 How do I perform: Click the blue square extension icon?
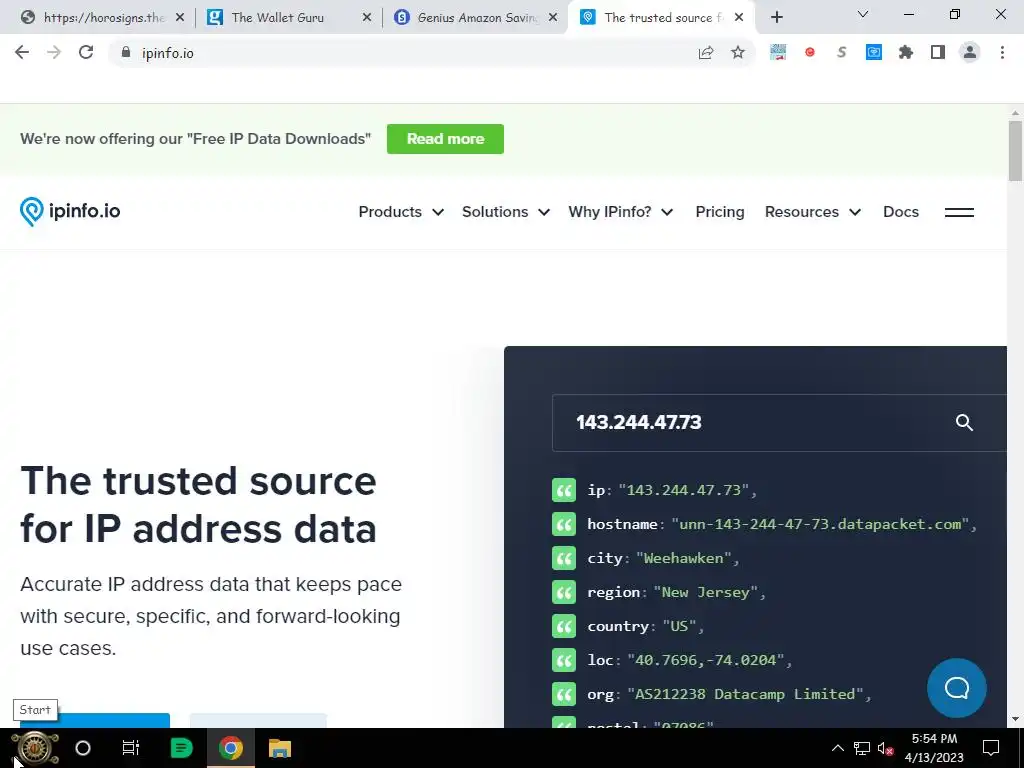[x=874, y=52]
